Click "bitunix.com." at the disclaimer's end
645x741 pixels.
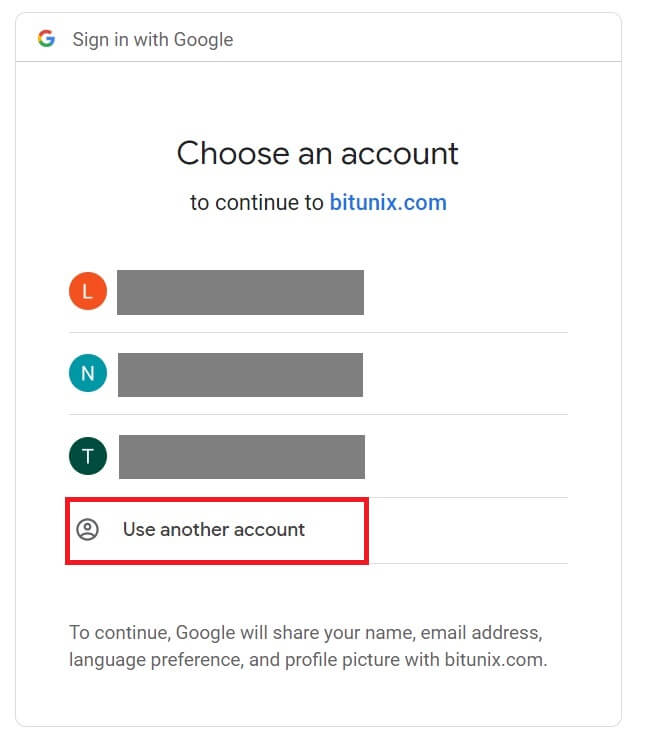click(x=497, y=660)
